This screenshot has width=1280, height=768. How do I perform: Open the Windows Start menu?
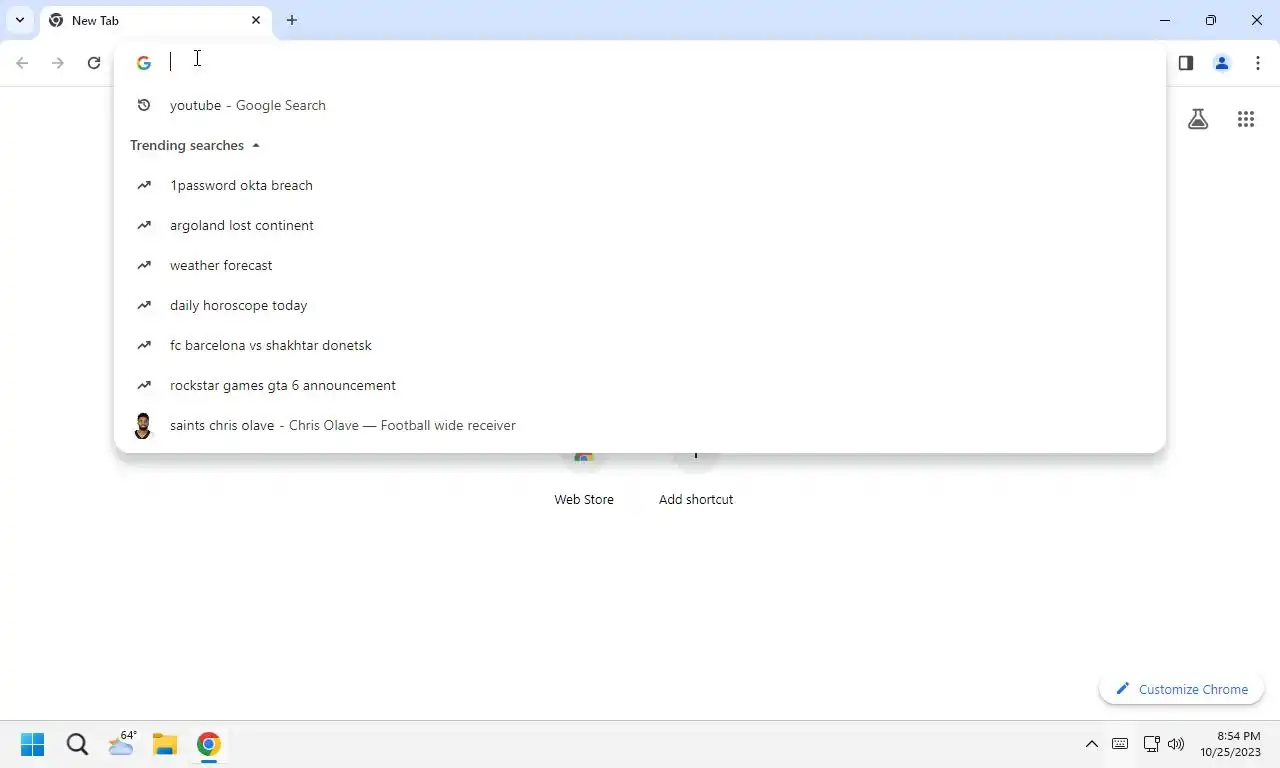click(x=33, y=745)
